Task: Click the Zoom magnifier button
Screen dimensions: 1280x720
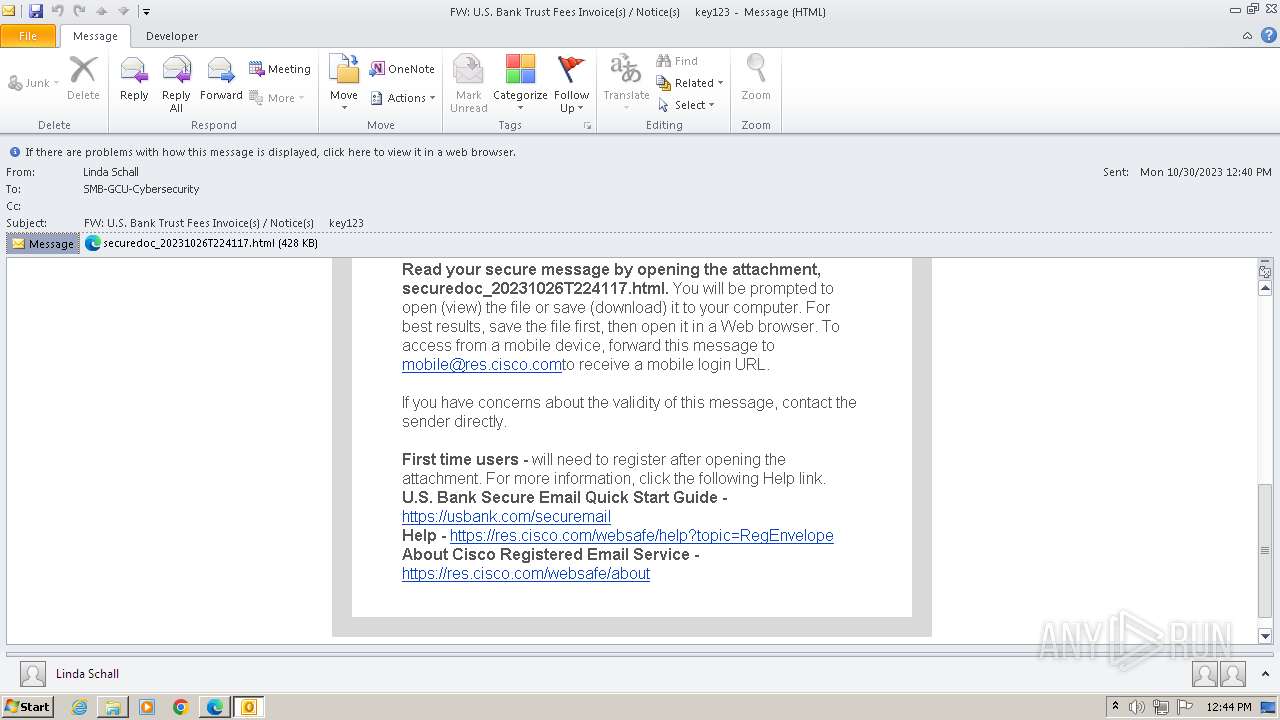Action: [x=756, y=80]
